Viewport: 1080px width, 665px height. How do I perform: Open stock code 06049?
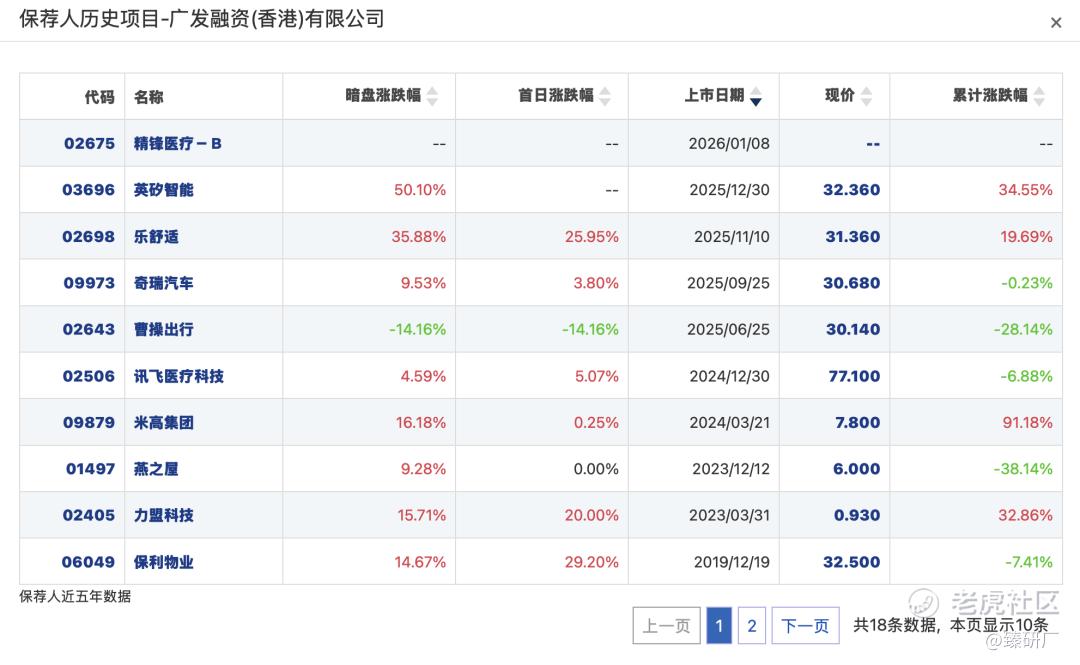88,562
